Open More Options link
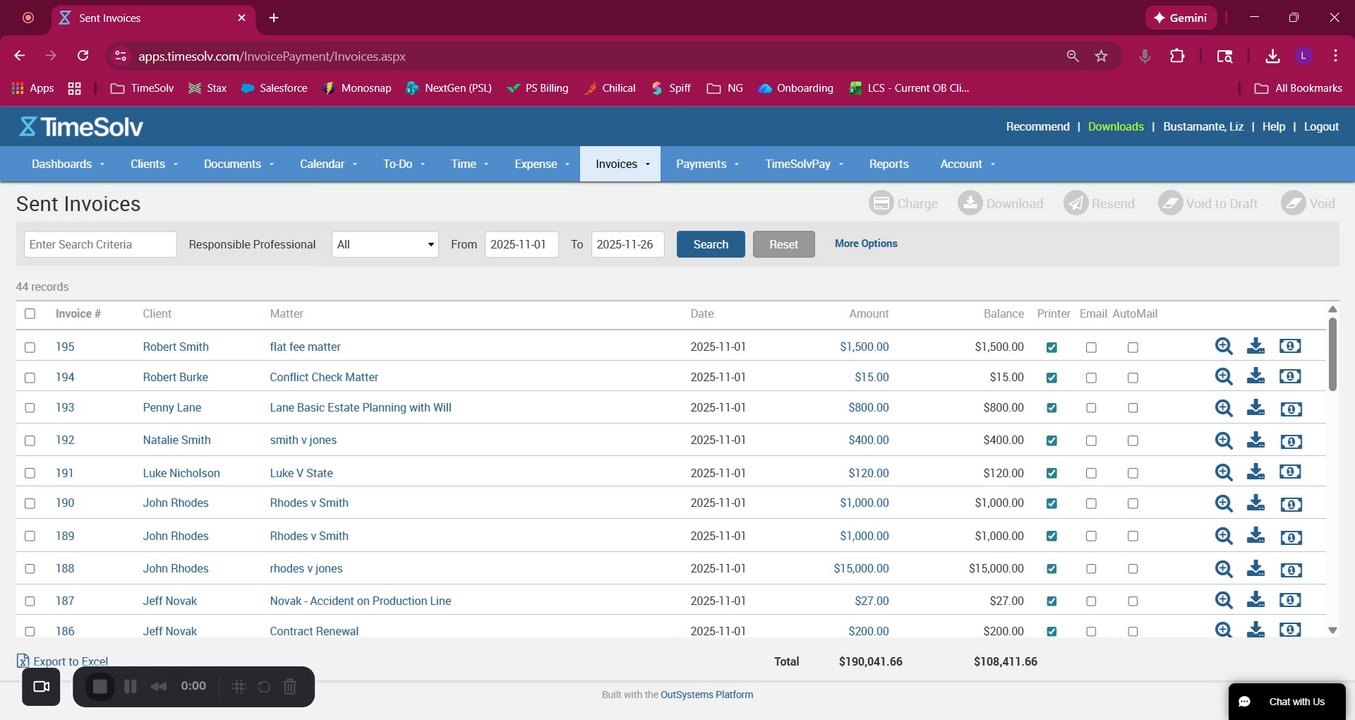 [866, 243]
